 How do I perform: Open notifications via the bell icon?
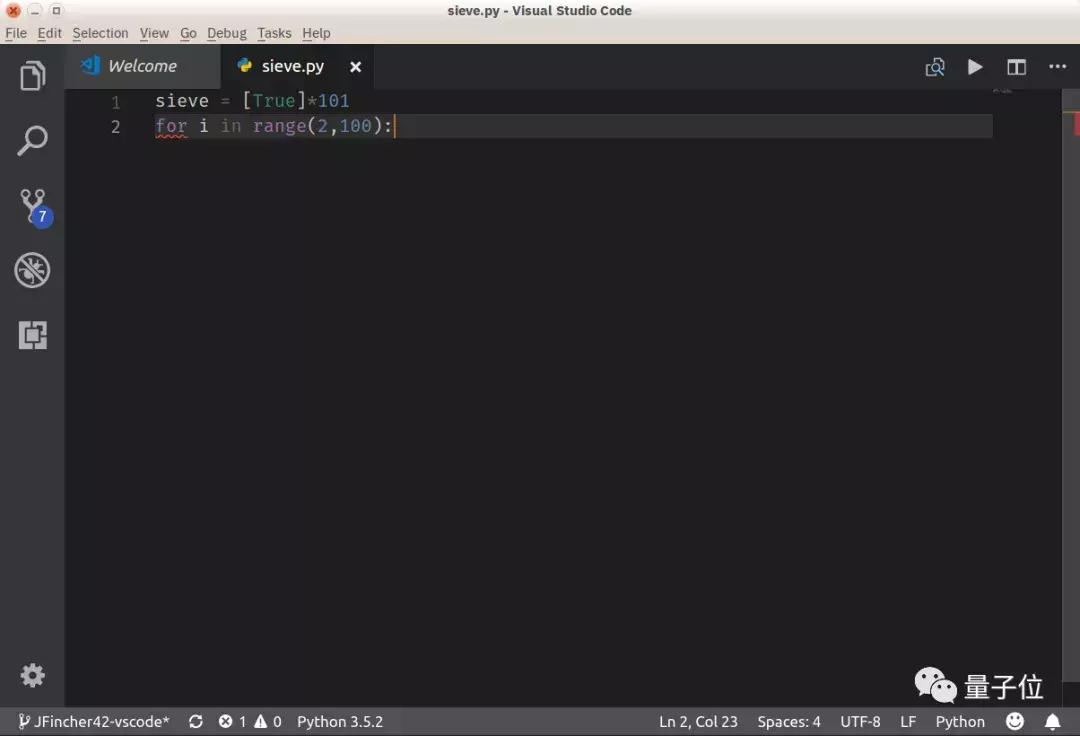(x=1052, y=721)
